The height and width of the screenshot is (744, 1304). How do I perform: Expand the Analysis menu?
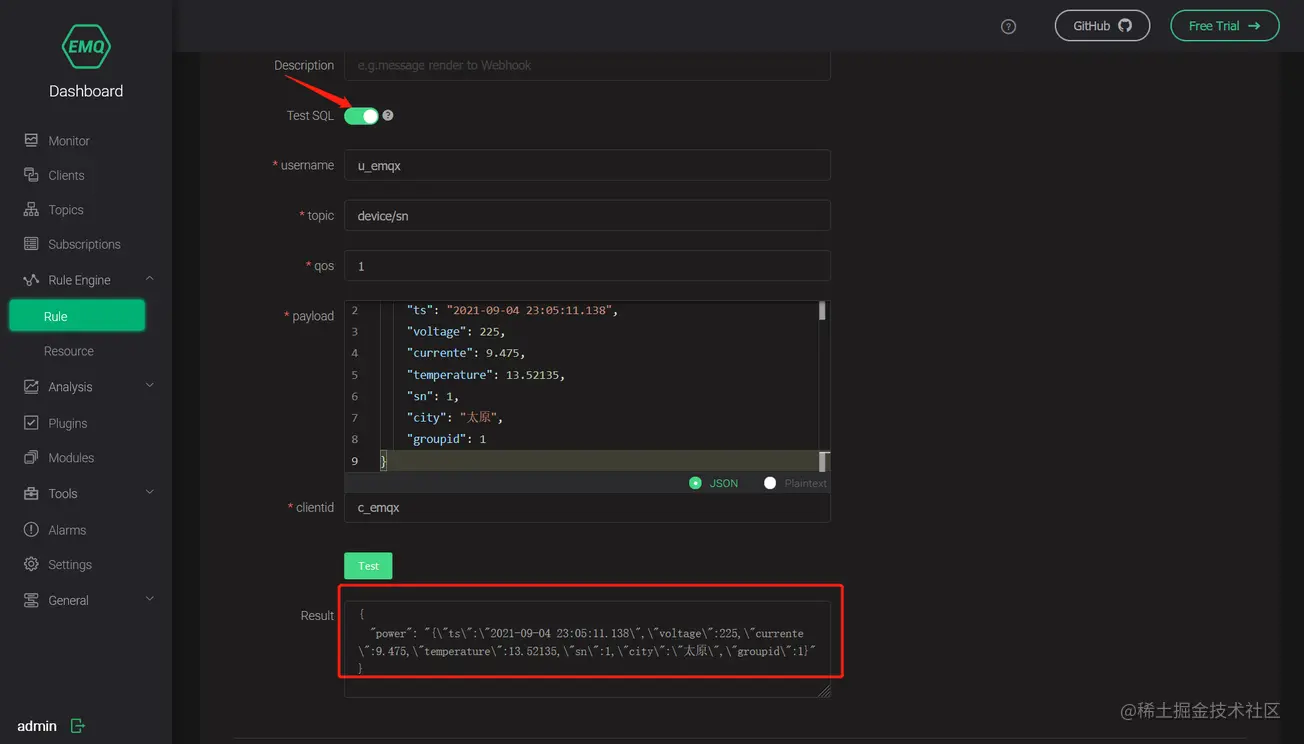point(150,386)
